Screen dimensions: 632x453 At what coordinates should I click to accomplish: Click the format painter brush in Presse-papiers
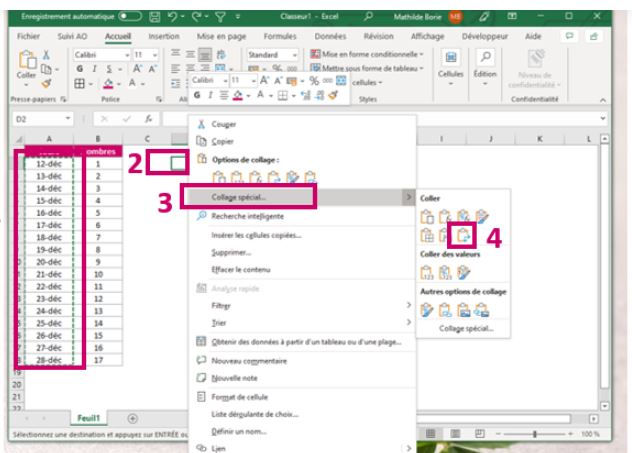[x=46, y=83]
